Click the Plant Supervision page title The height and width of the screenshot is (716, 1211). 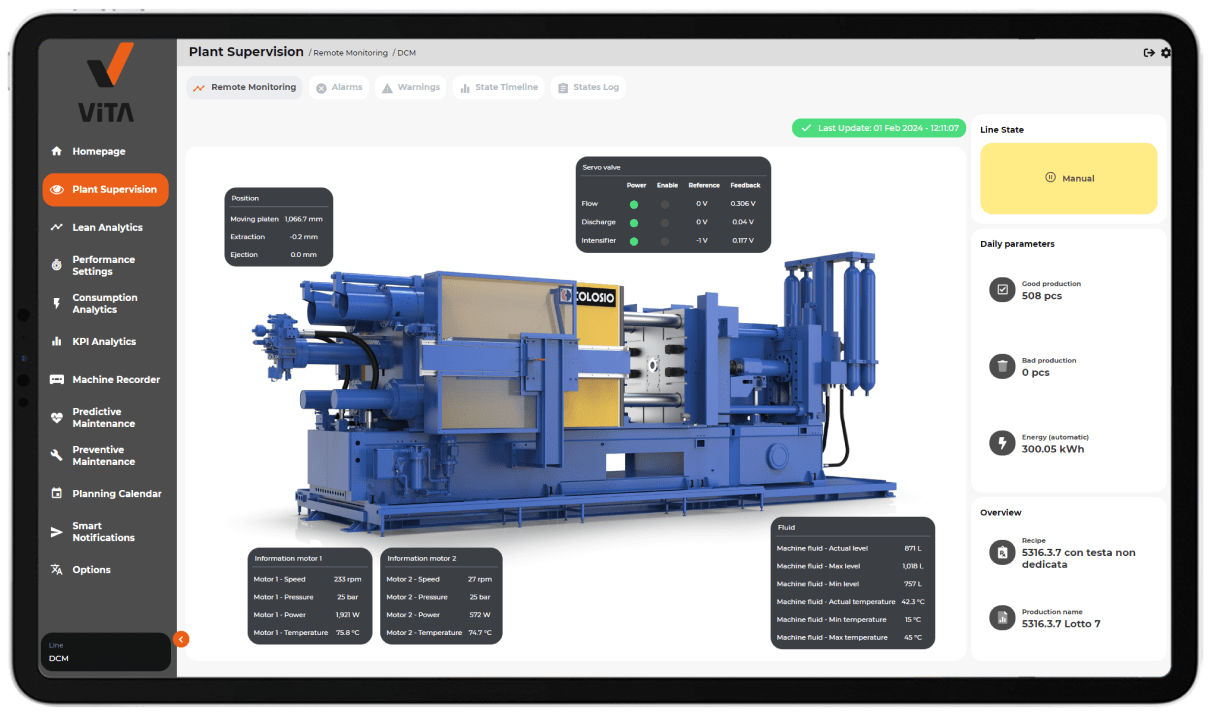[x=246, y=52]
